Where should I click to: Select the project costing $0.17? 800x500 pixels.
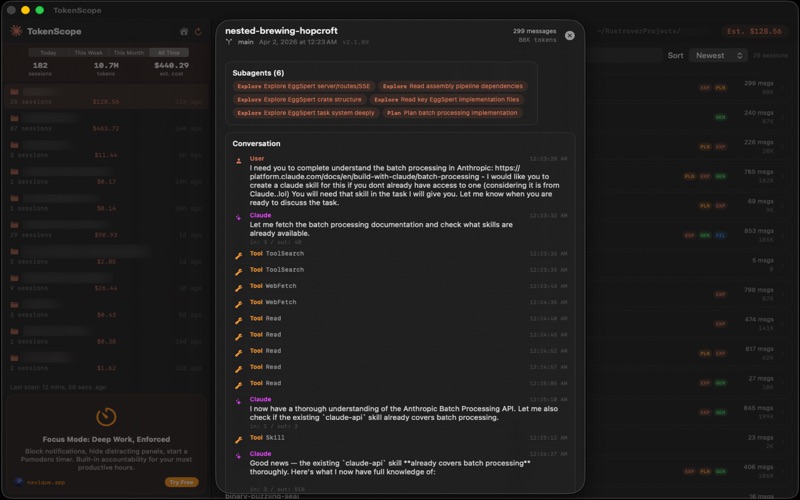pos(106,177)
